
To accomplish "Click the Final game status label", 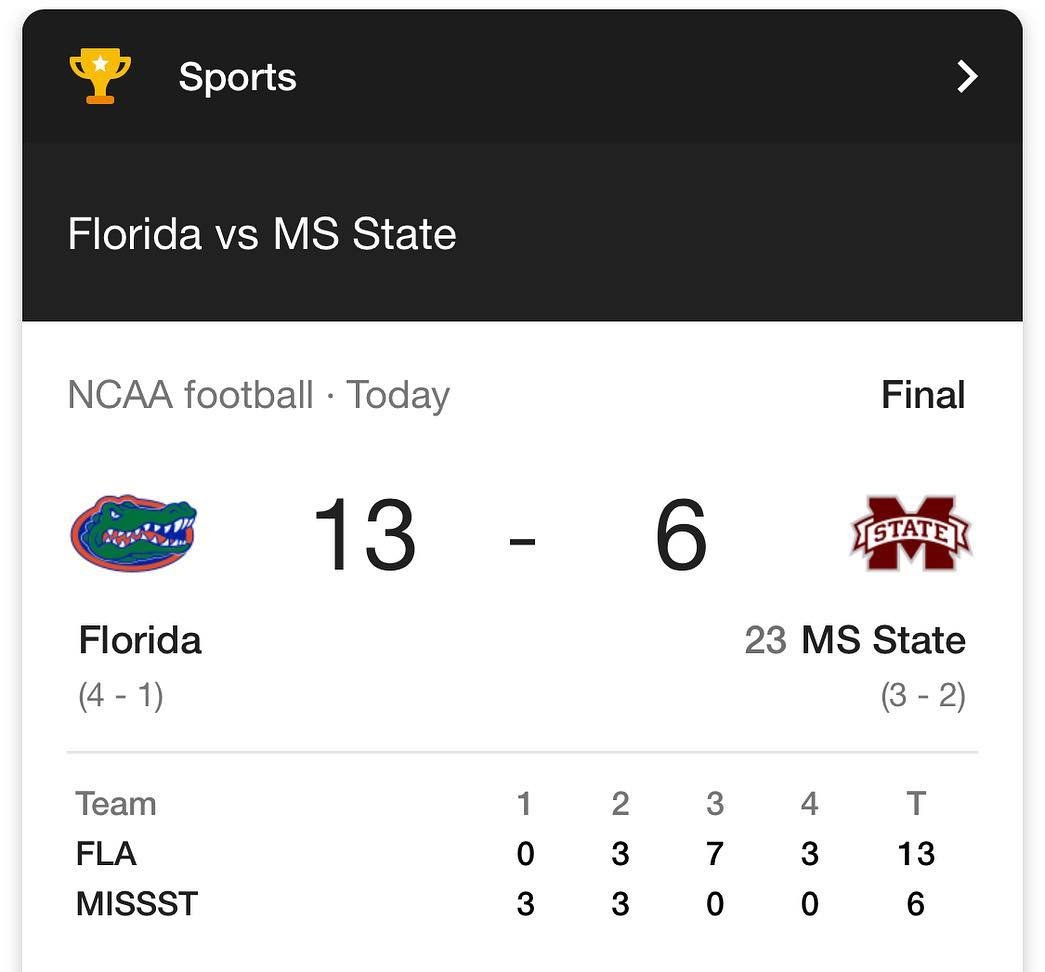I will tap(923, 395).
